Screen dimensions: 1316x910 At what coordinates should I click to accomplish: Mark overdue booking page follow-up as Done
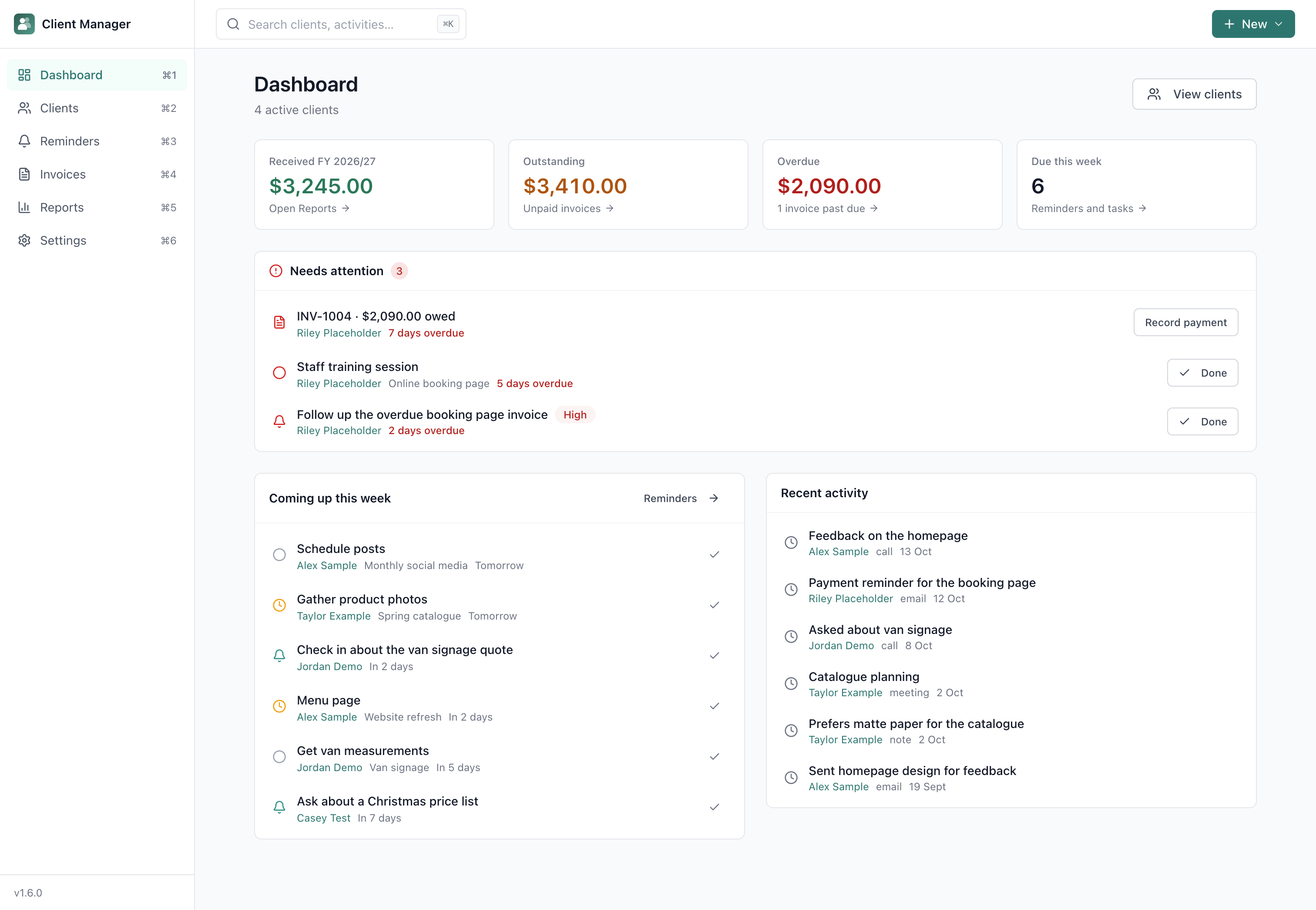click(x=1202, y=421)
